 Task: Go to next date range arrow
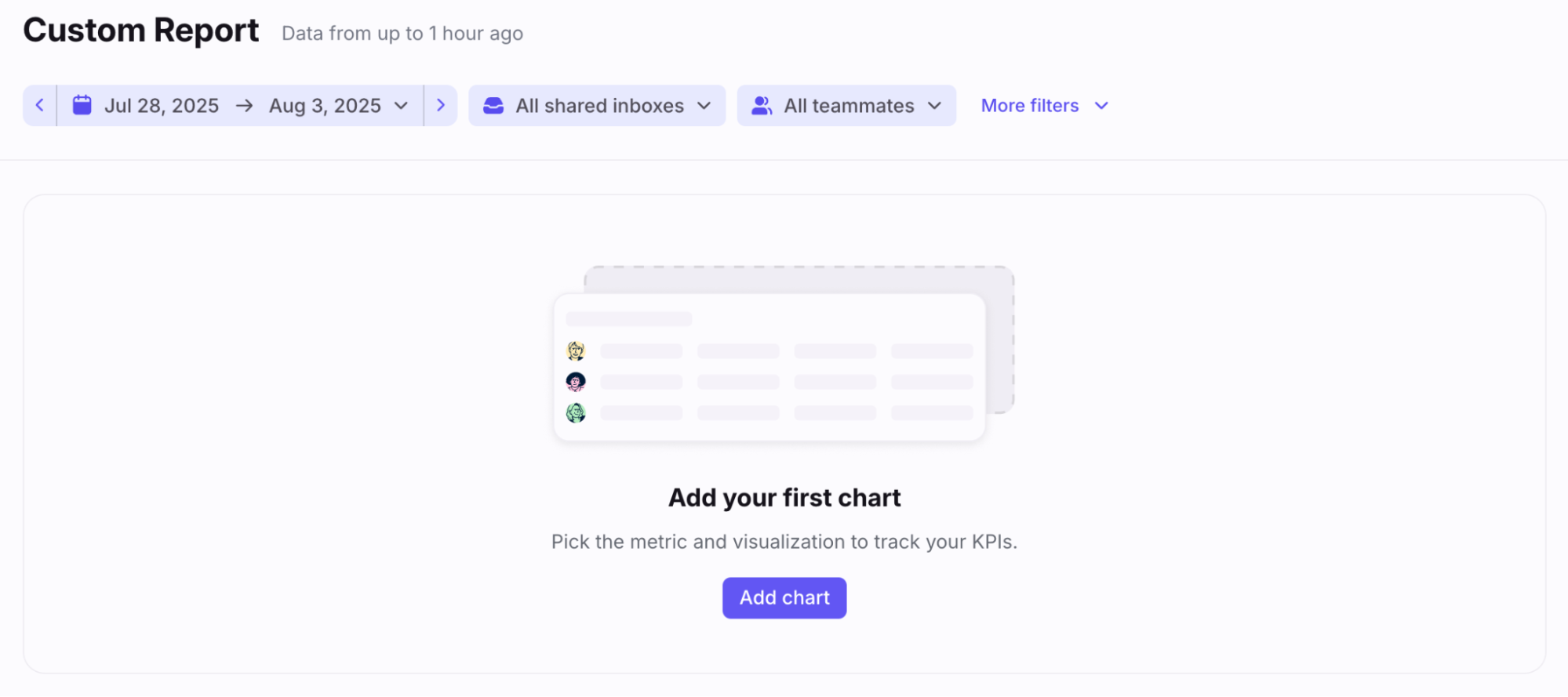pos(441,106)
